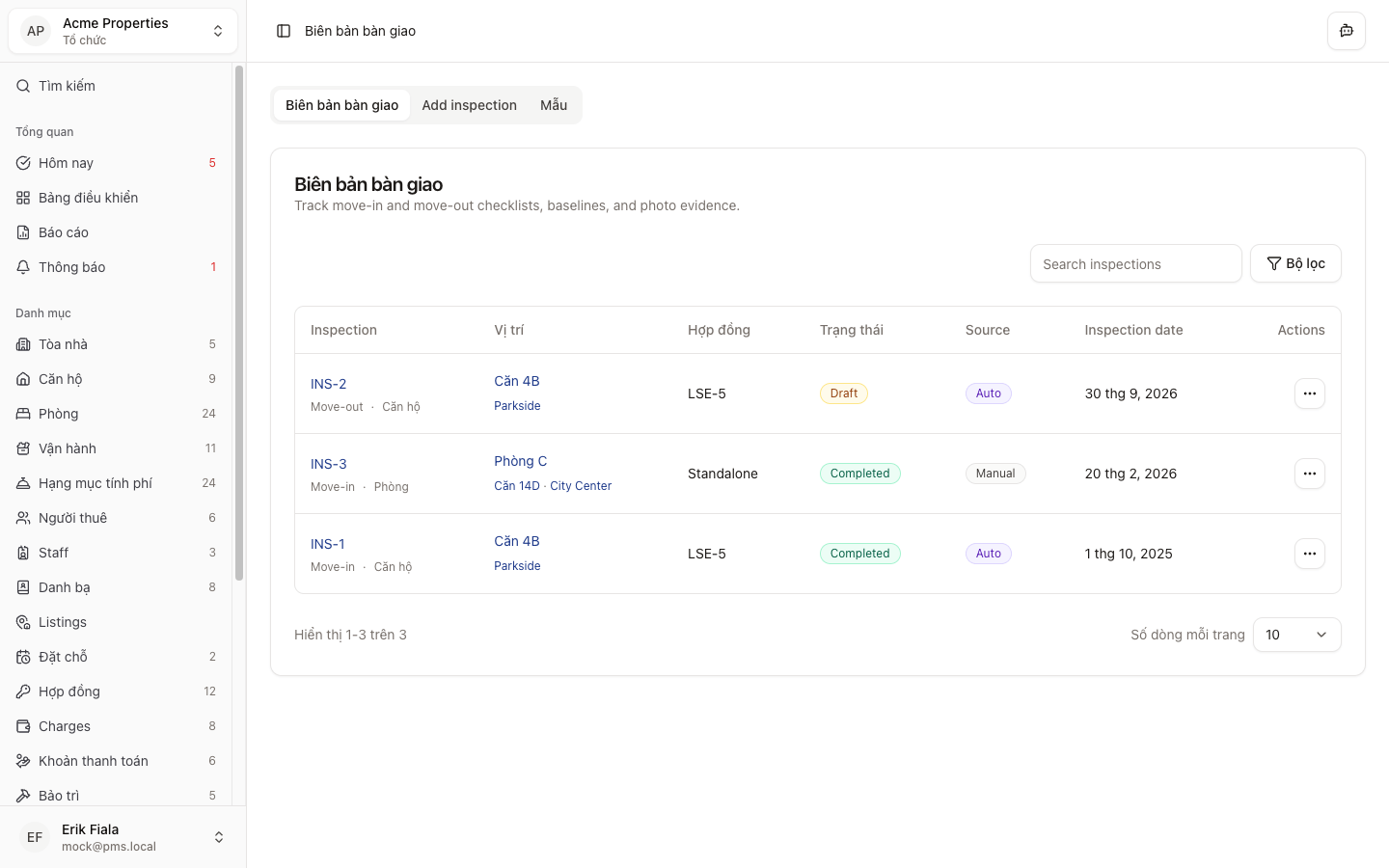The height and width of the screenshot is (868, 1389).
Task: Click the sidebar vertical scrollbar
Action: pos(239,323)
